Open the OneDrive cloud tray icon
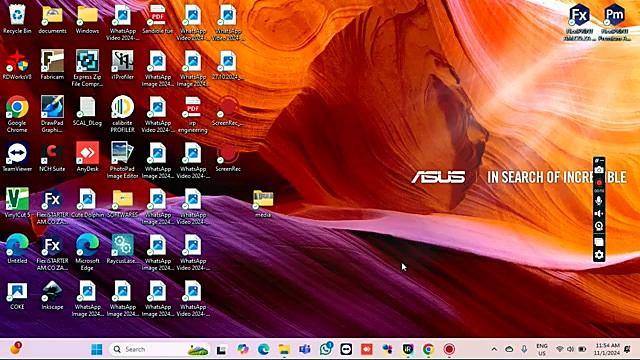Image resolution: width=640 pixels, height=360 pixels. [x=509, y=349]
